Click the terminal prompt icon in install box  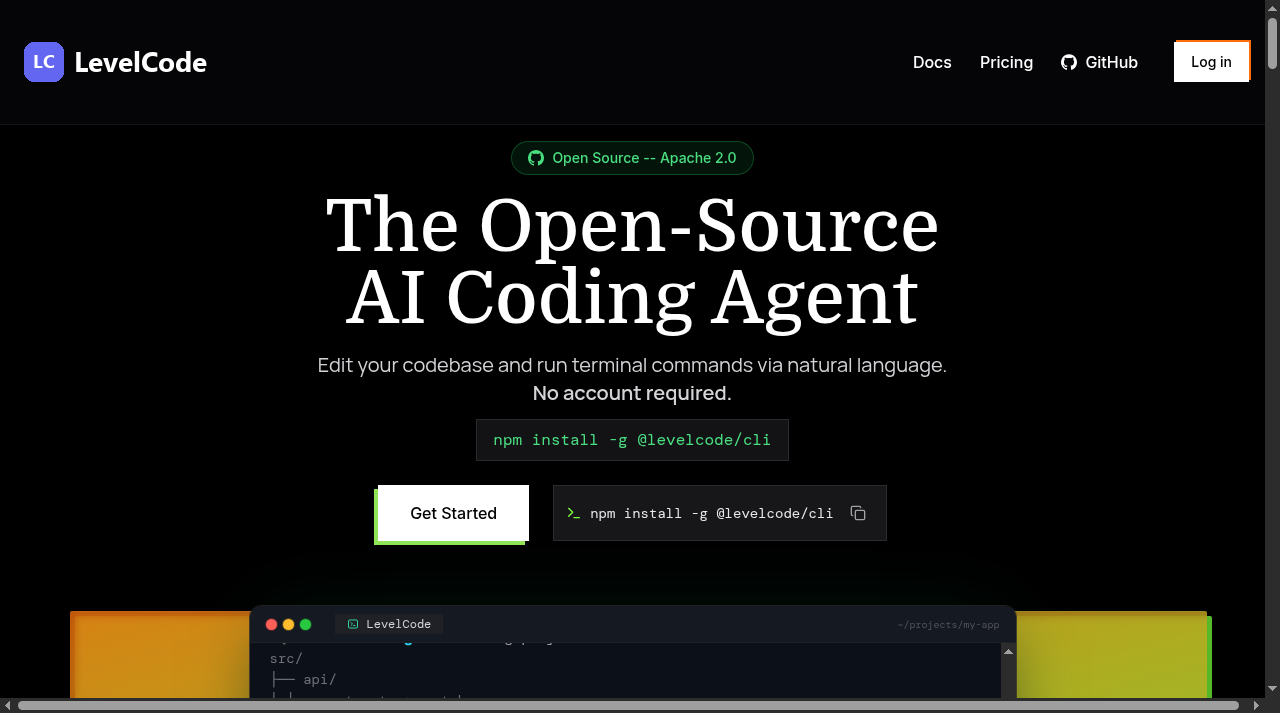coord(574,513)
